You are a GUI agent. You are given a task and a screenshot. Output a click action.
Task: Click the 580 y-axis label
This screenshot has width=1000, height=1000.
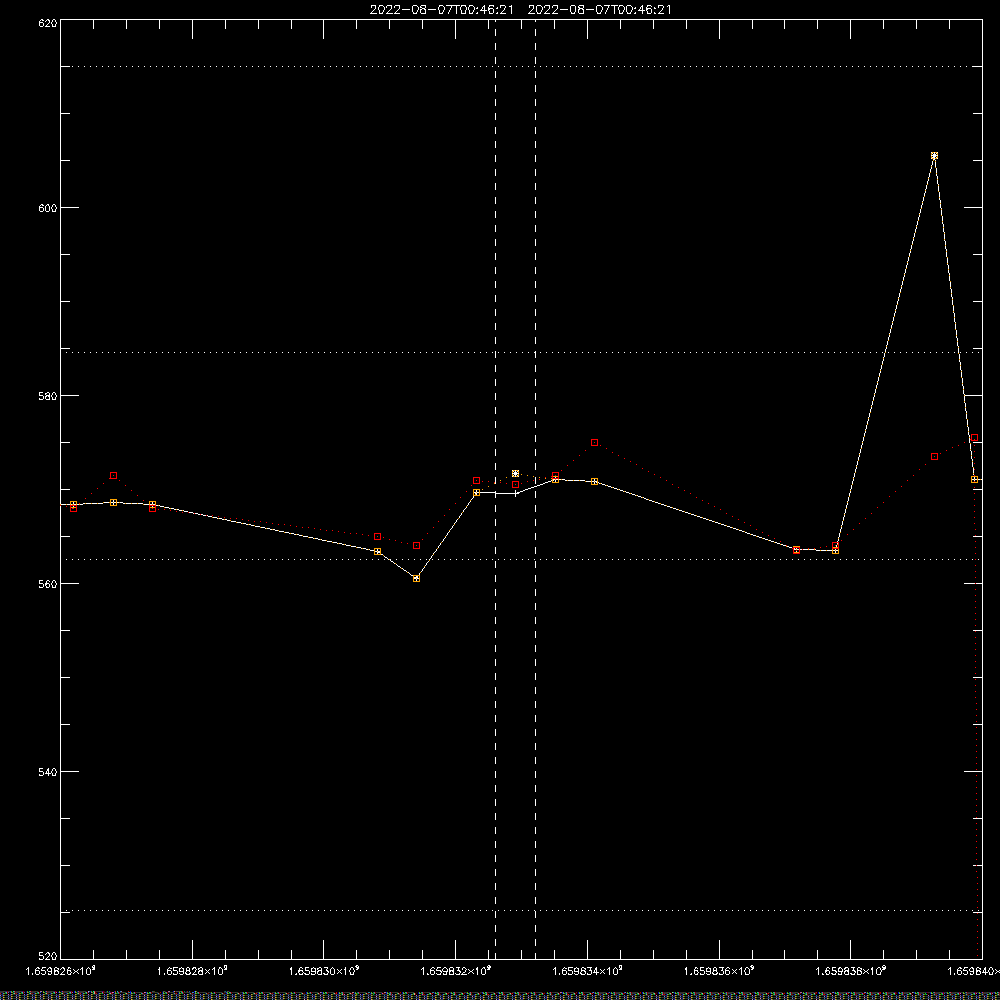tap(48, 396)
